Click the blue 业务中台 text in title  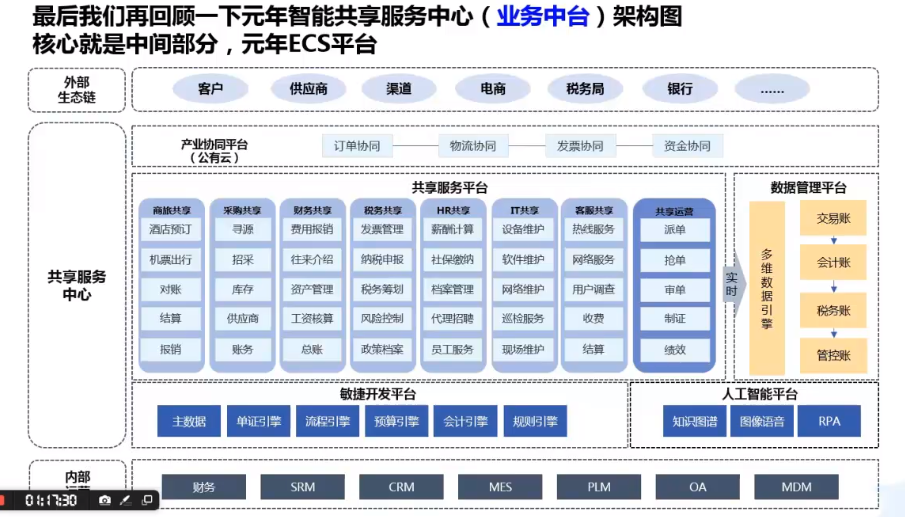[x=543, y=16]
